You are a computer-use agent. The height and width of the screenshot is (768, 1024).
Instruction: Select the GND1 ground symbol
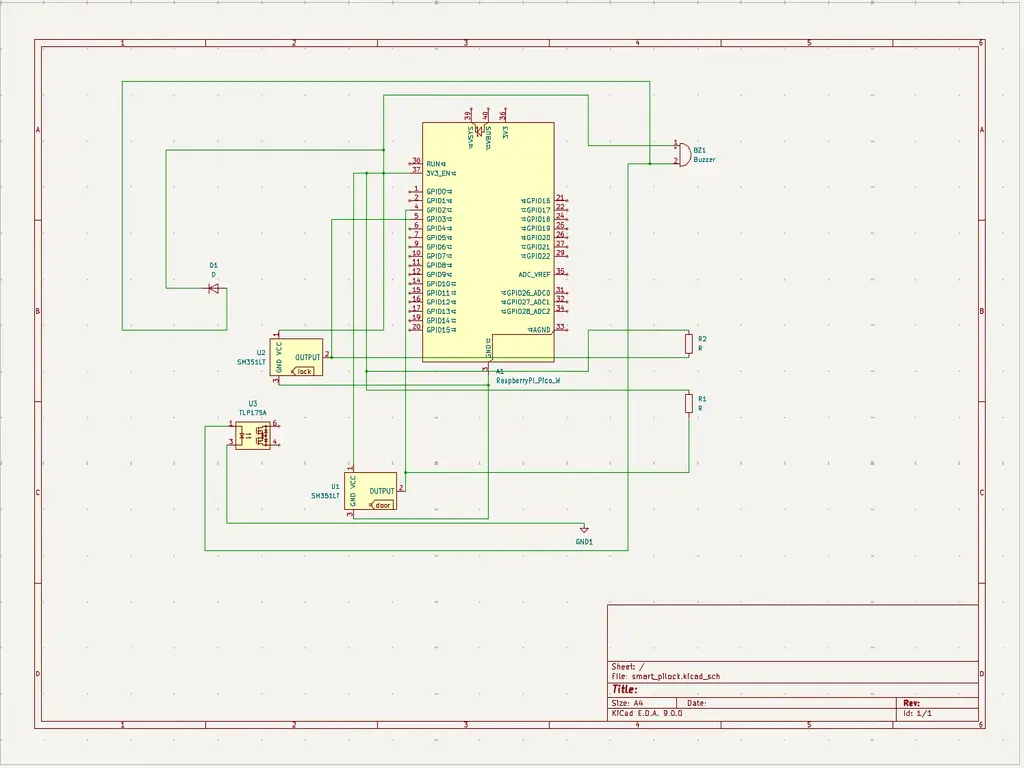[584, 530]
